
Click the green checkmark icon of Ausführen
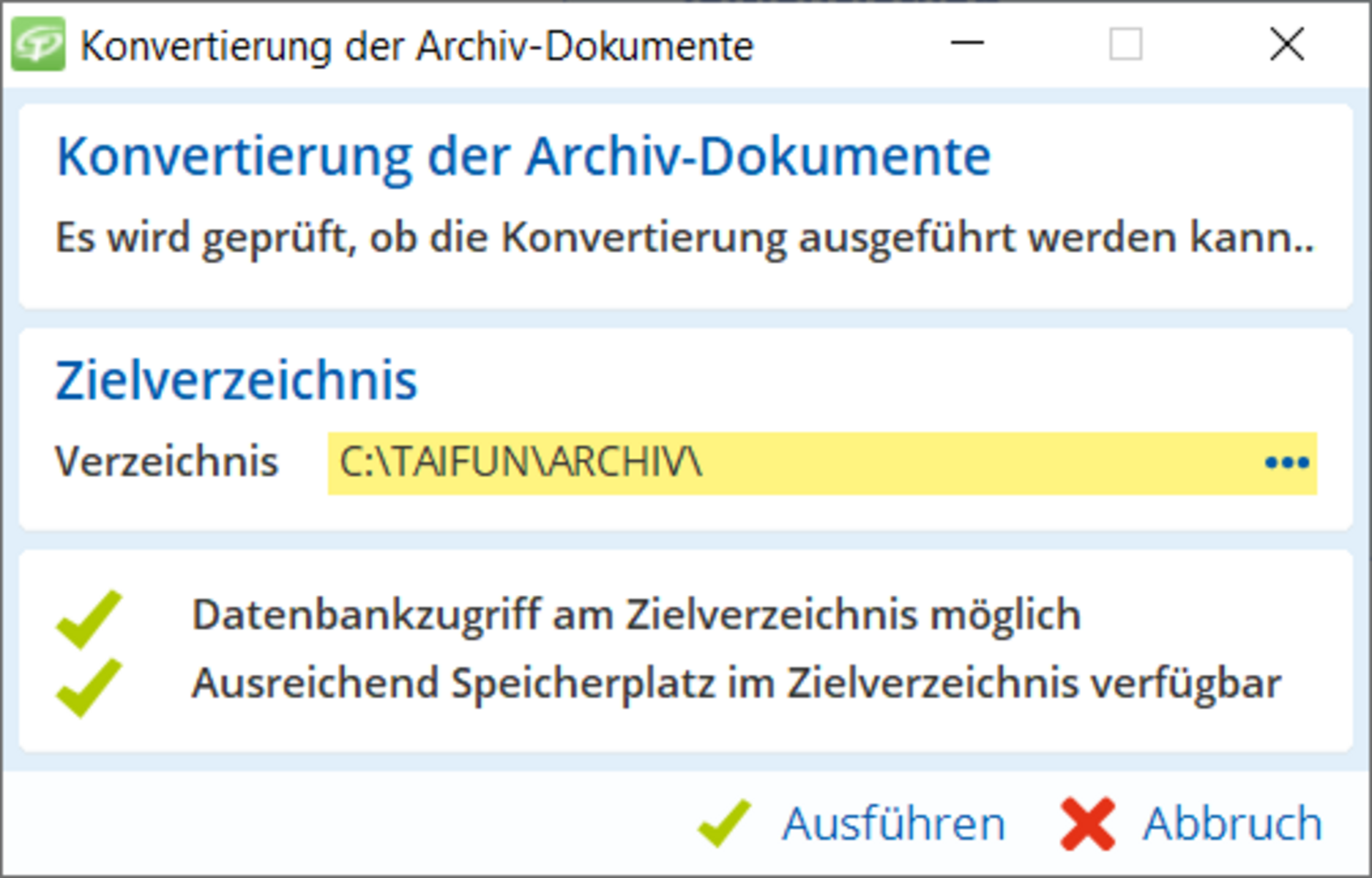725,824
